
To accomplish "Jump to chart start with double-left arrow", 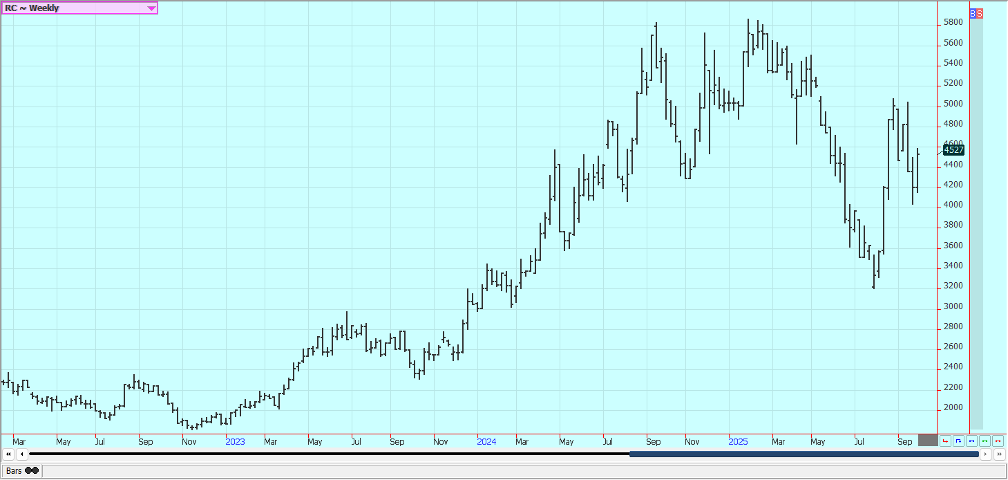I will (9, 454).
